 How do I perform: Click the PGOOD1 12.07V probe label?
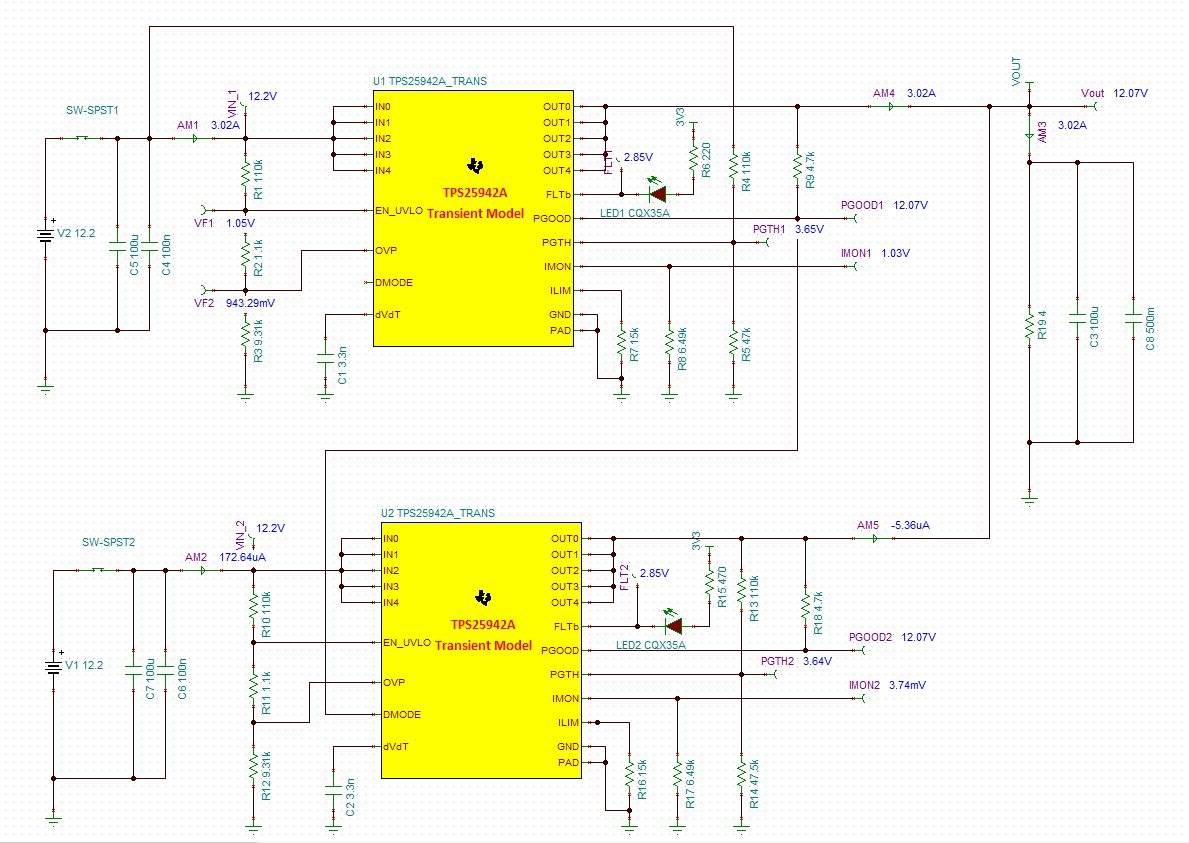pyautogui.click(x=884, y=205)
